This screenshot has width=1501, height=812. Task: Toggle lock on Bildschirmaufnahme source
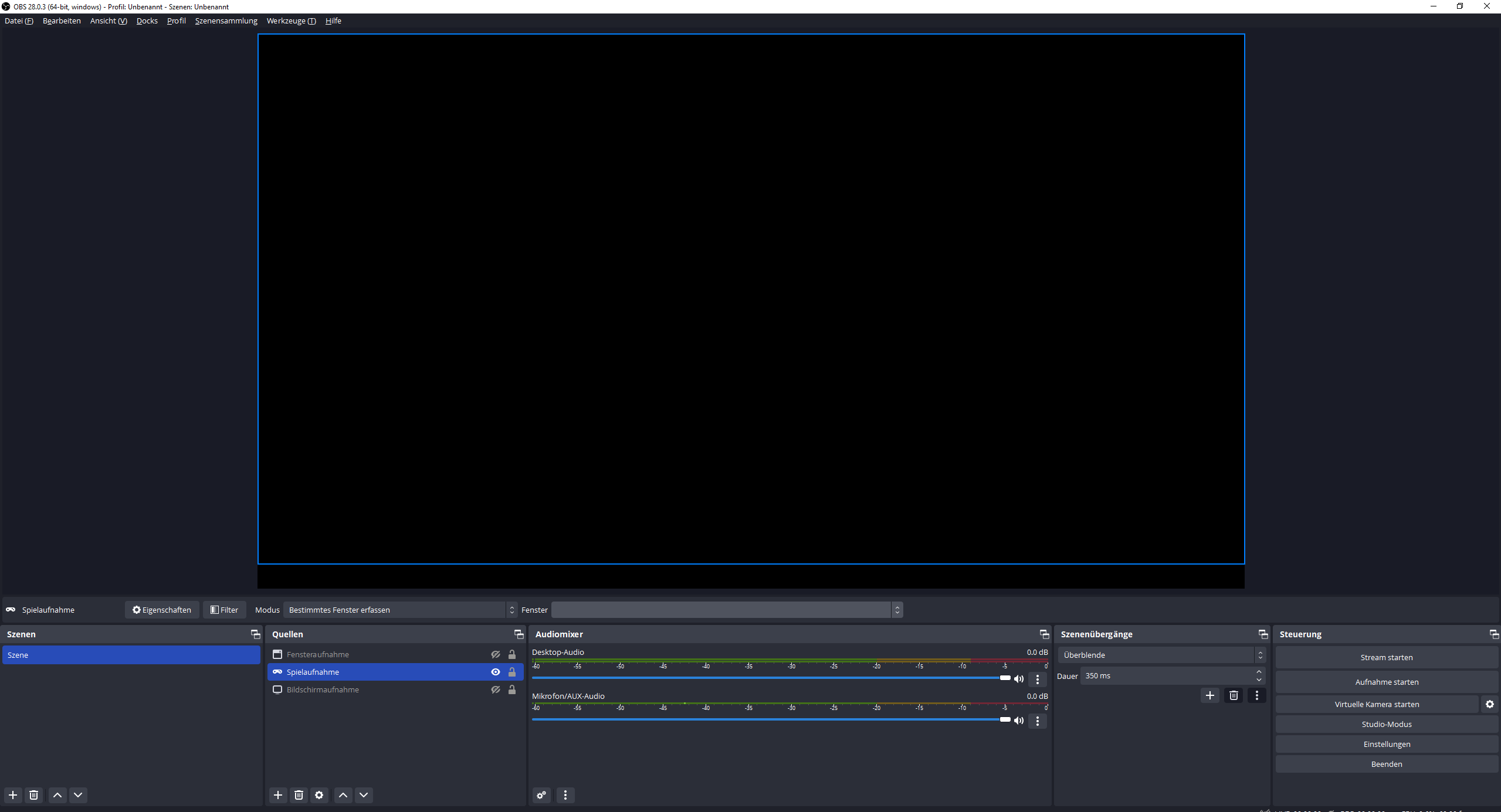click(x=512, y=689)
